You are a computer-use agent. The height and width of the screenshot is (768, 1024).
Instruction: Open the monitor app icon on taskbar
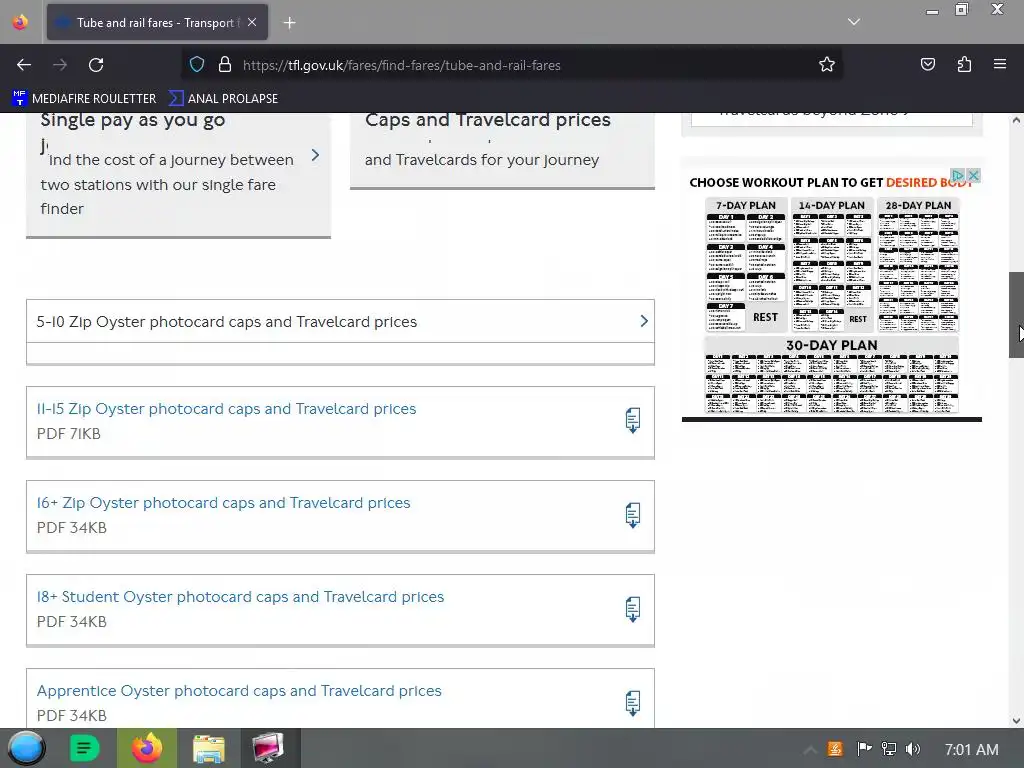point(268,748)
